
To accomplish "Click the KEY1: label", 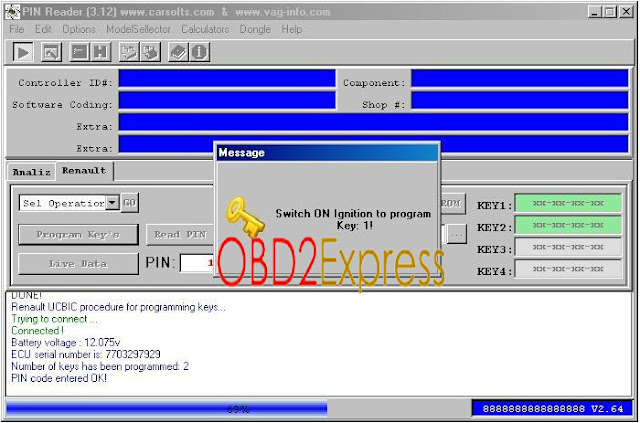I will pyautogui.click(x=494, y=205).
